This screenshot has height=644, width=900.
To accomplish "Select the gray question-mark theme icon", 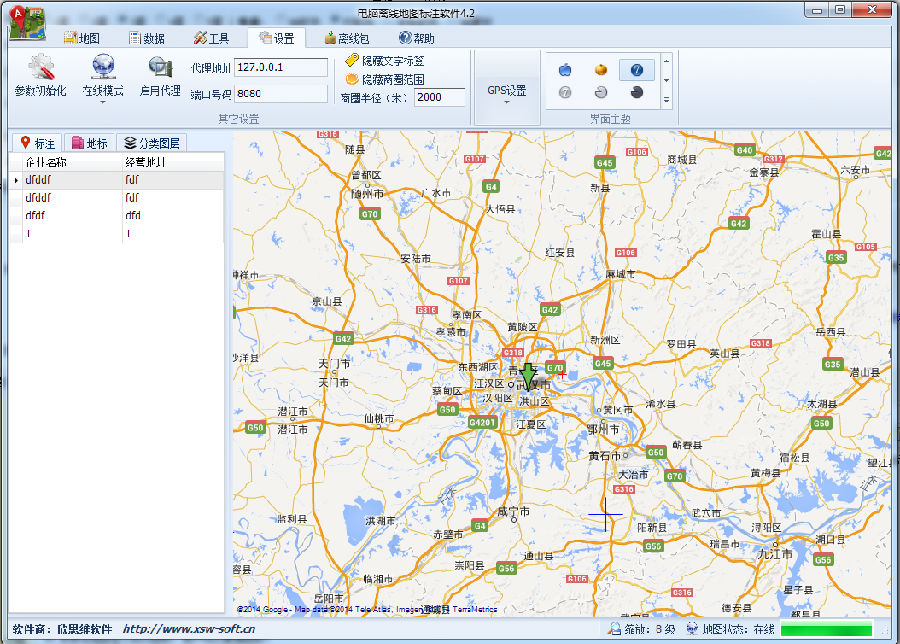I will pyautogui.click(x=565, y=92).
